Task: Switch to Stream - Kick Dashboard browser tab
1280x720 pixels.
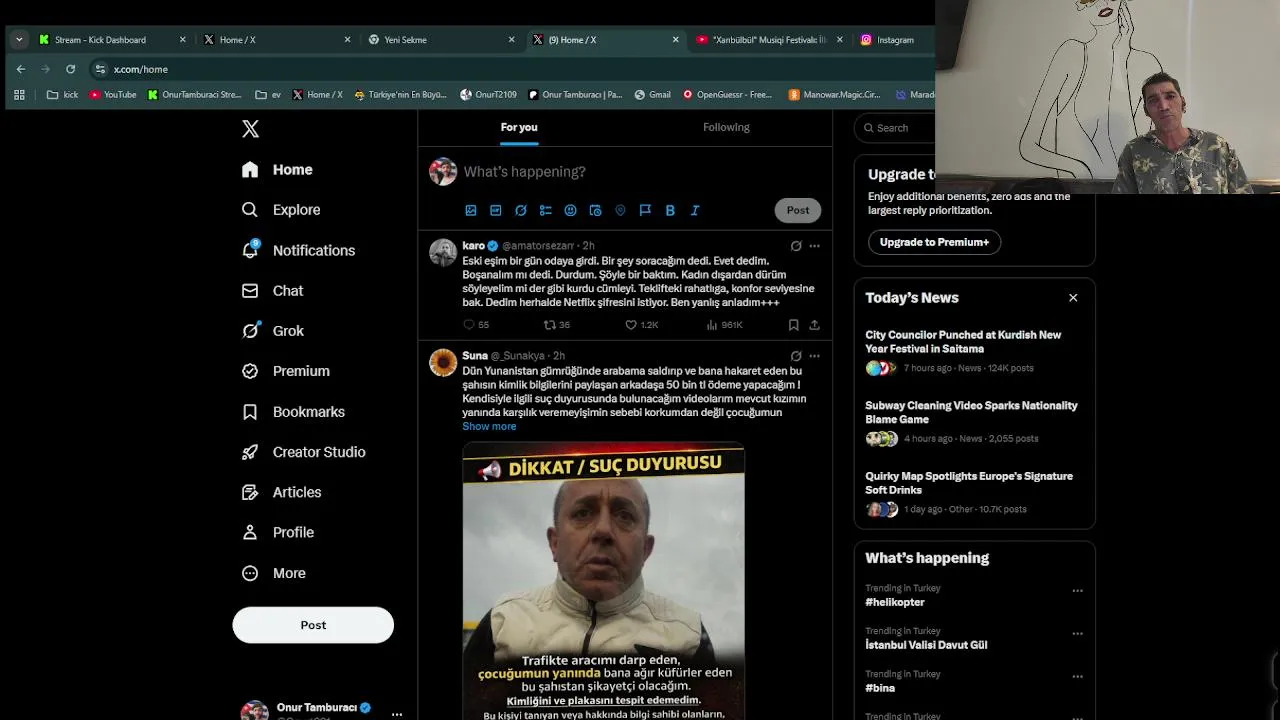Action: (112, 40)
